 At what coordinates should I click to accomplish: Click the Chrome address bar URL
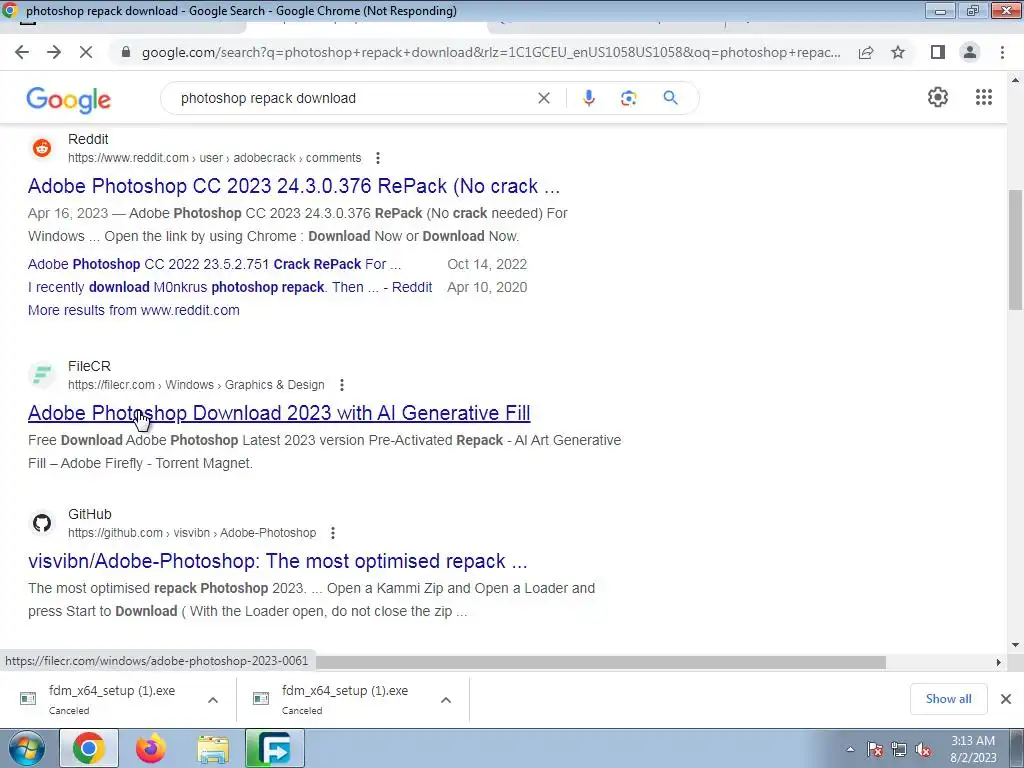(491, 52)
